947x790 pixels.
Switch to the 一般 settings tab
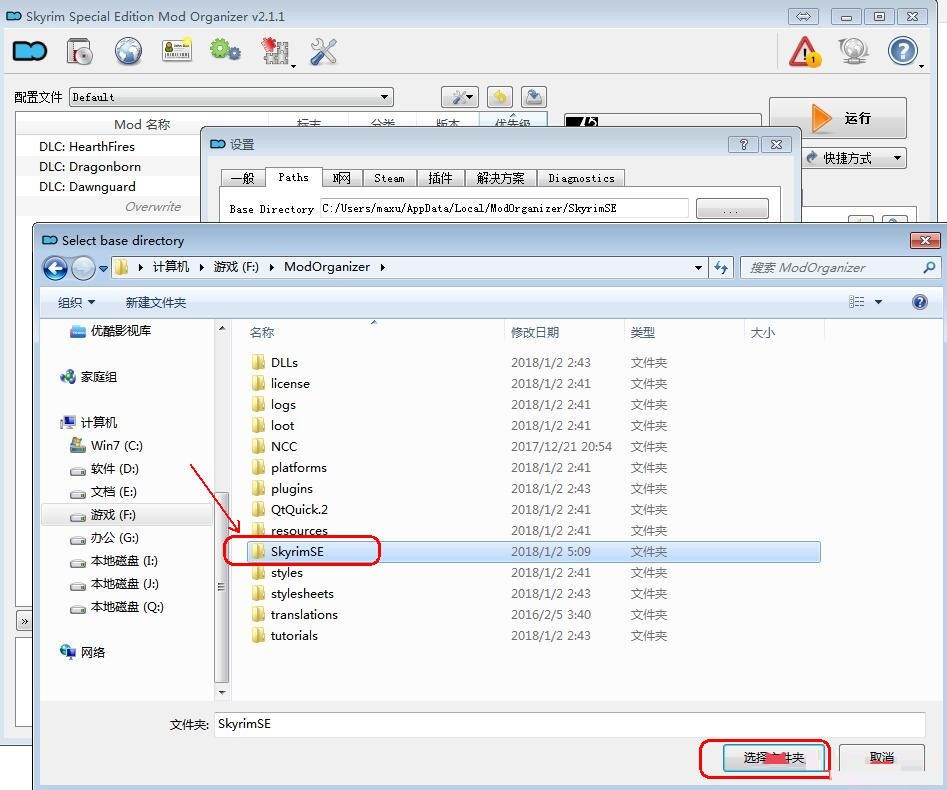coord(243,178)
